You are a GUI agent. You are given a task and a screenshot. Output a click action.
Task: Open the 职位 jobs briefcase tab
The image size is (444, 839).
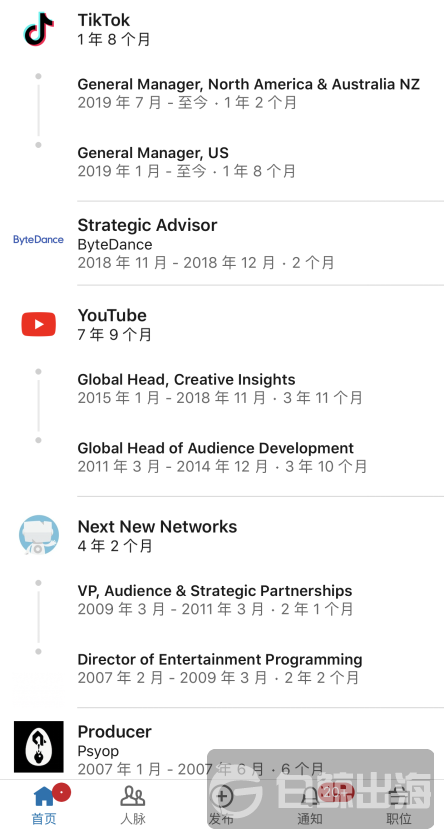pos(399,805)
